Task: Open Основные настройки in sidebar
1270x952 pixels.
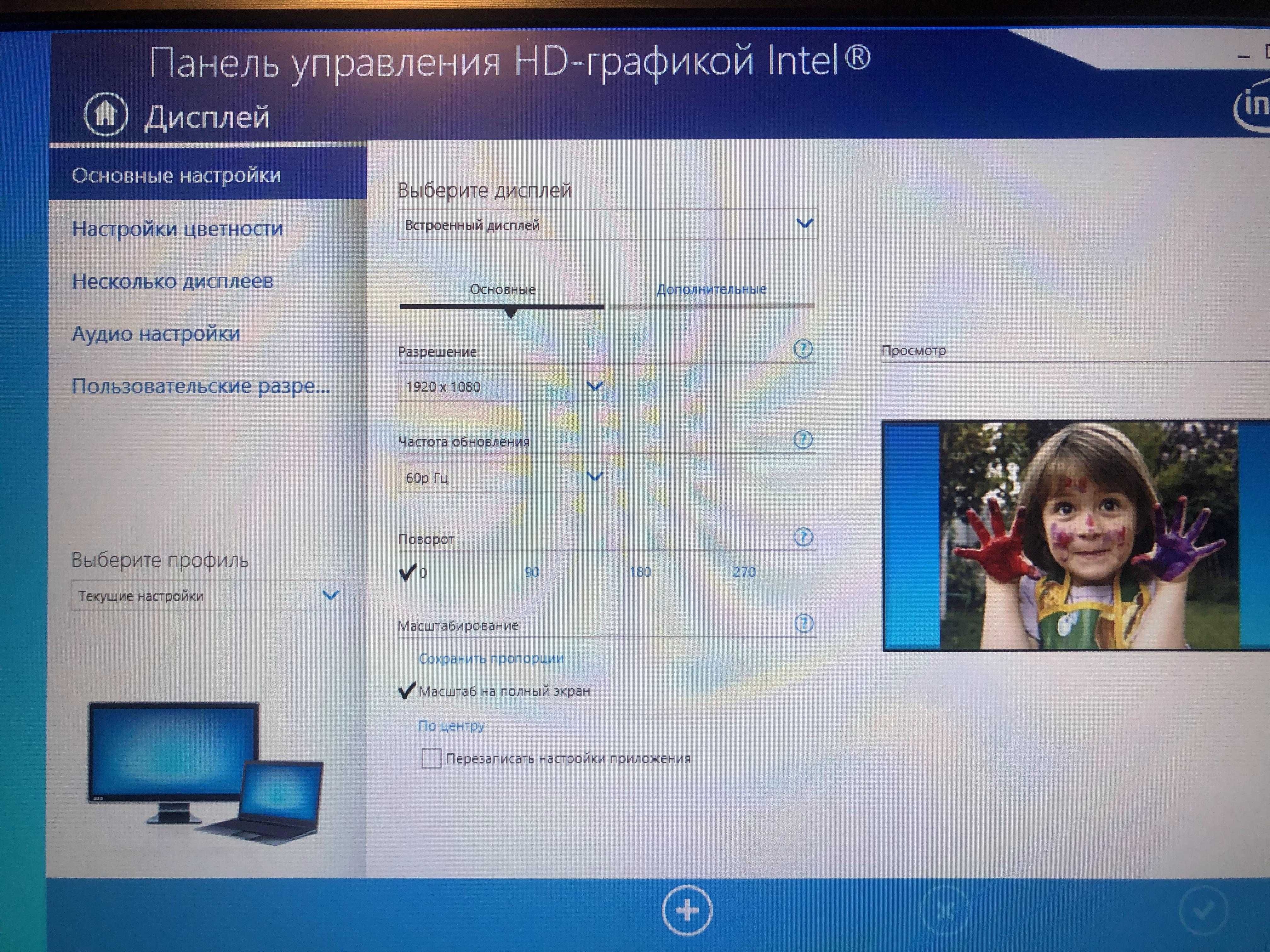Action: pos(208,174)
